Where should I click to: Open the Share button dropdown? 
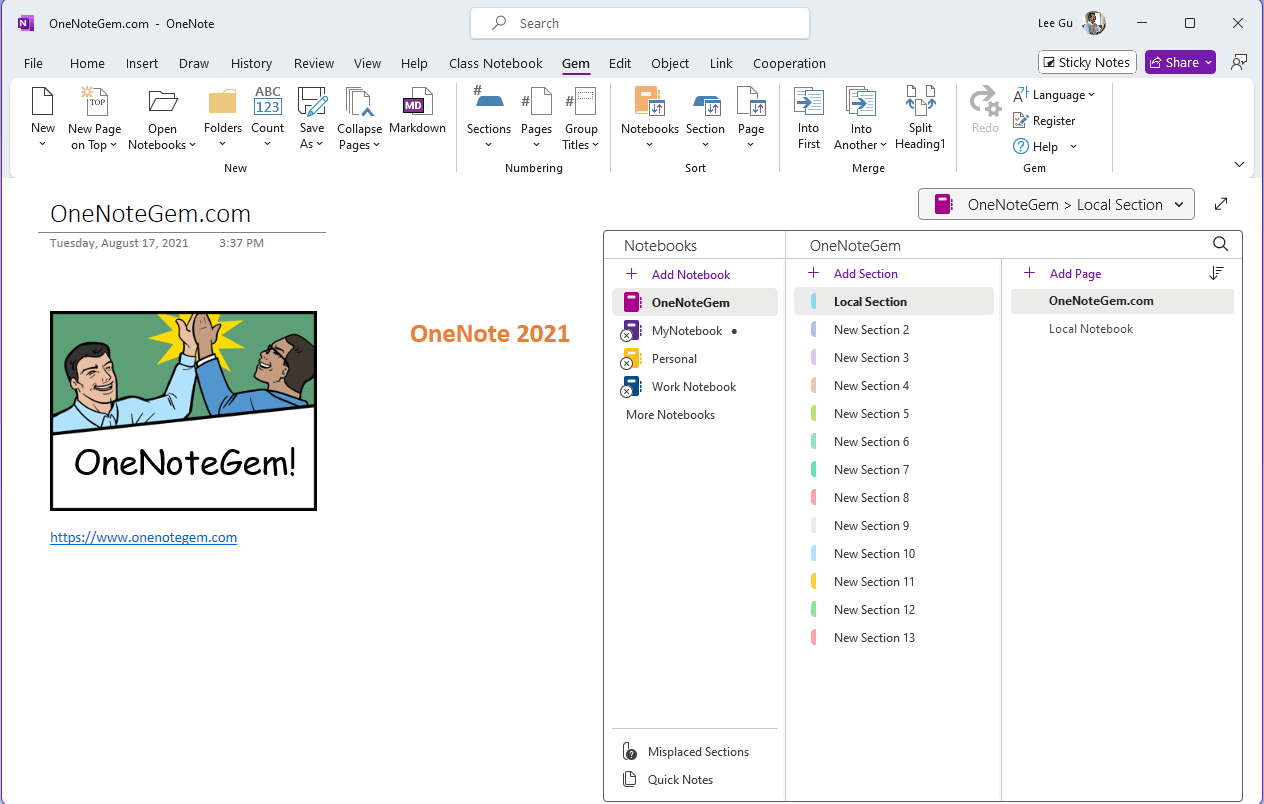(x=1209, y=62)
